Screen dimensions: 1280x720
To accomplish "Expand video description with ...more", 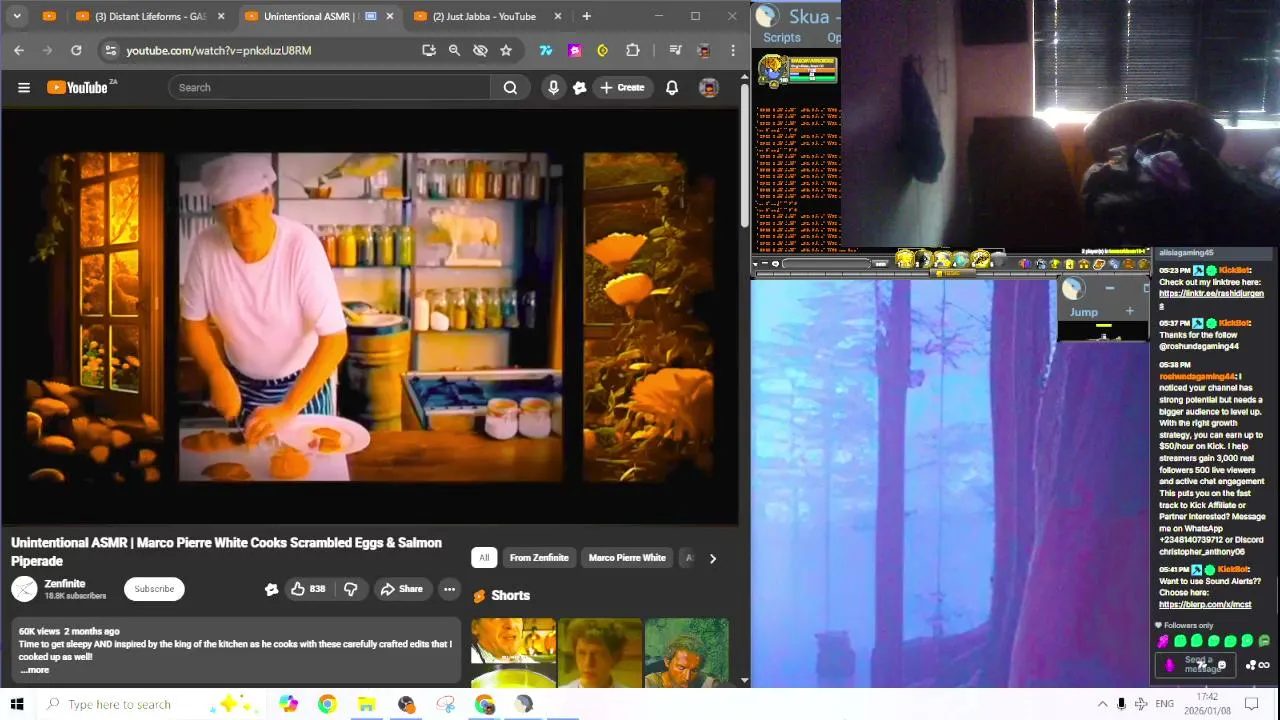I will (35, 670).
